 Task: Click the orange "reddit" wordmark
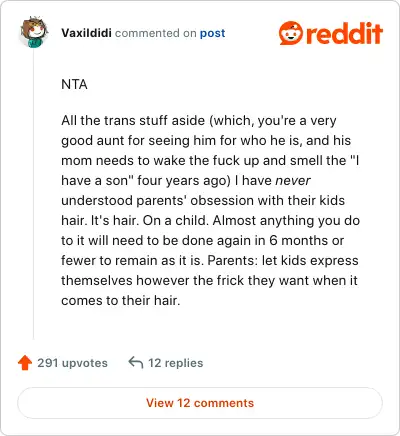tap(344, 33)
